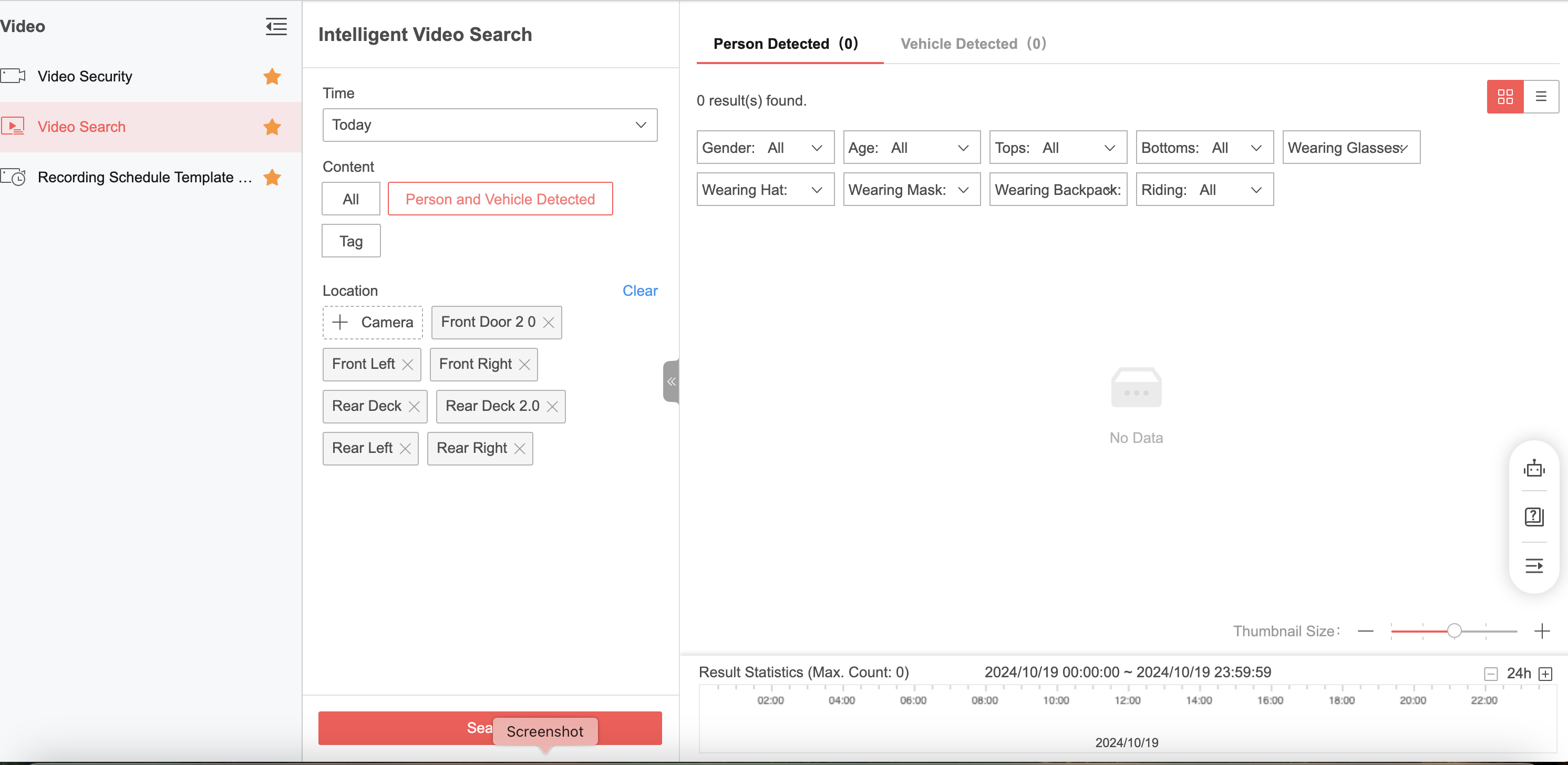Switch to grid view layout icon
This screenshot has width=1568, height=765.
1505,97
